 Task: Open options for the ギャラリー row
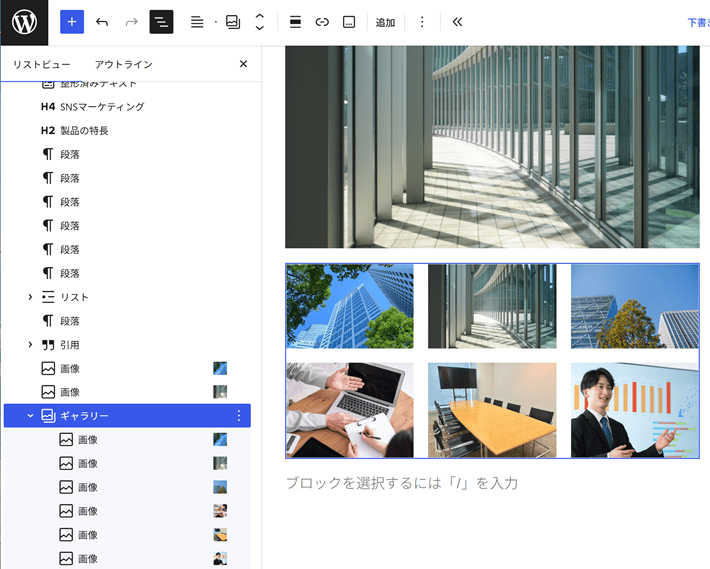[x=239, y=416]
